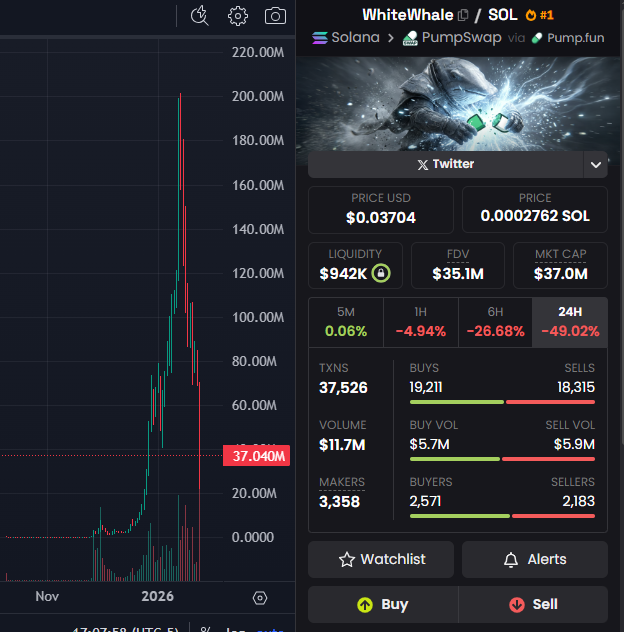Click the FDV label

pyautogui.click(x=458, y=254)
